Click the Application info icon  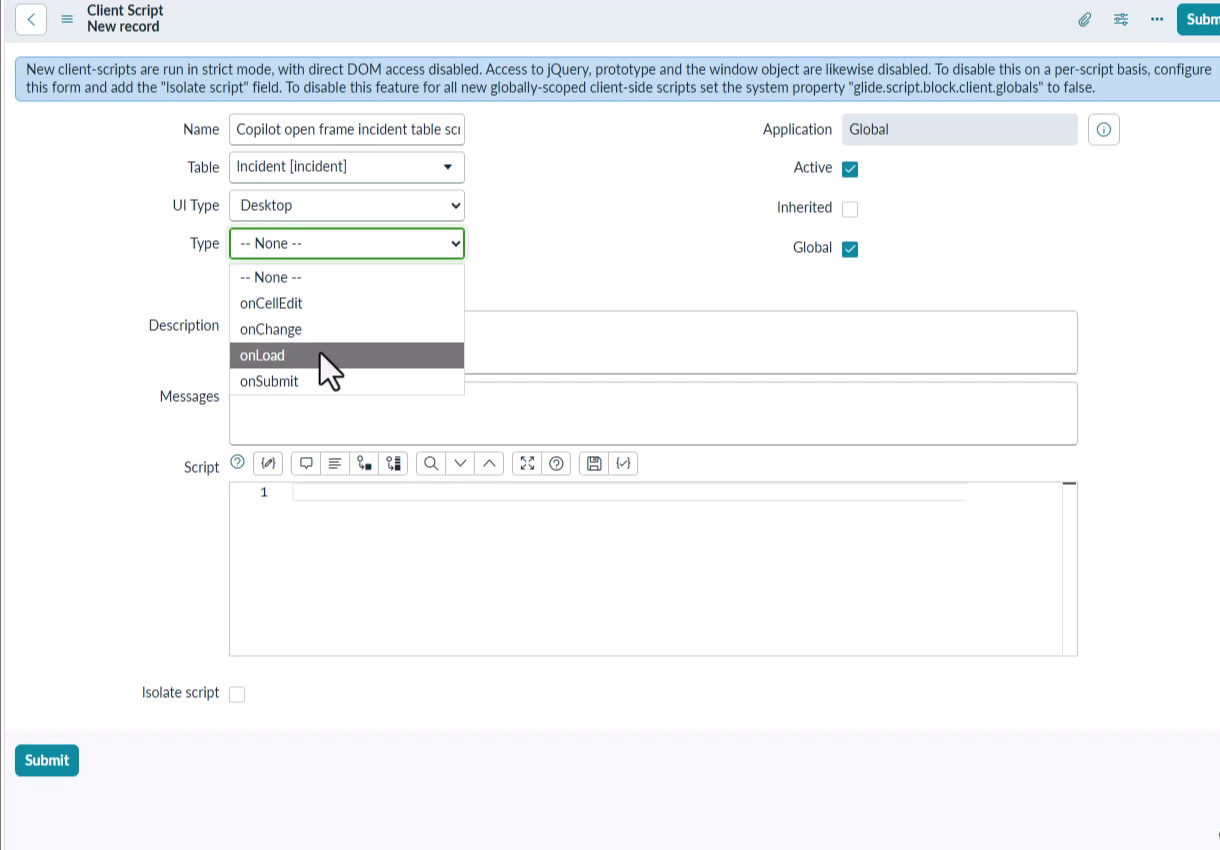point(1104,130)
